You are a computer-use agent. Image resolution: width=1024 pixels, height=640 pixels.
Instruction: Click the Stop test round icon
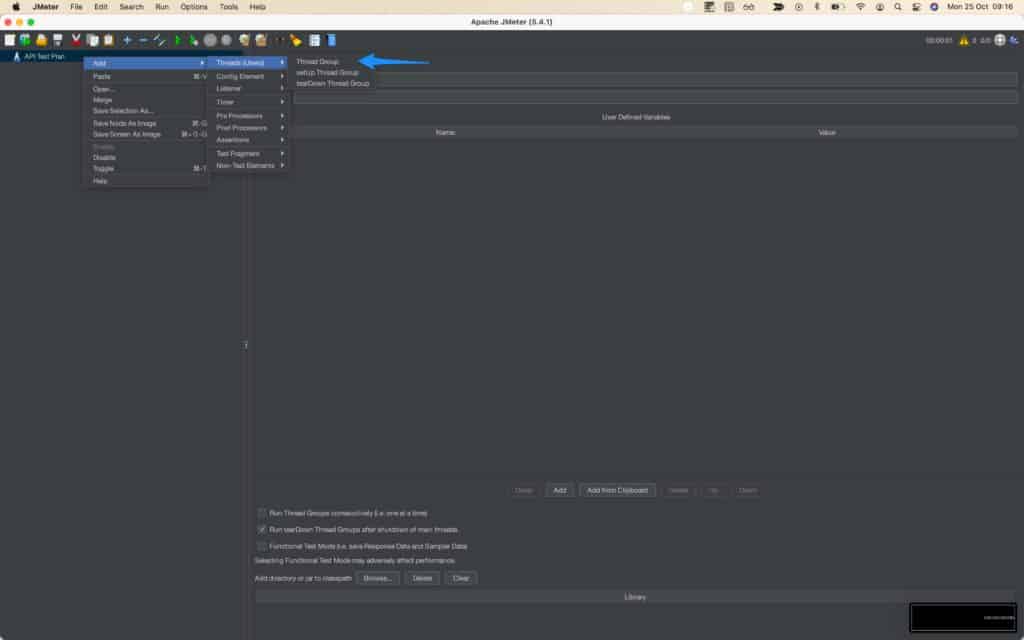coord(210,40)
